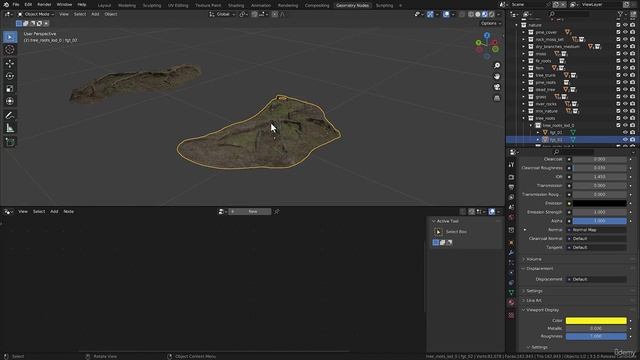The image size is (640, 360).
Task: Select the Scale tool
Action: point(10,89)
